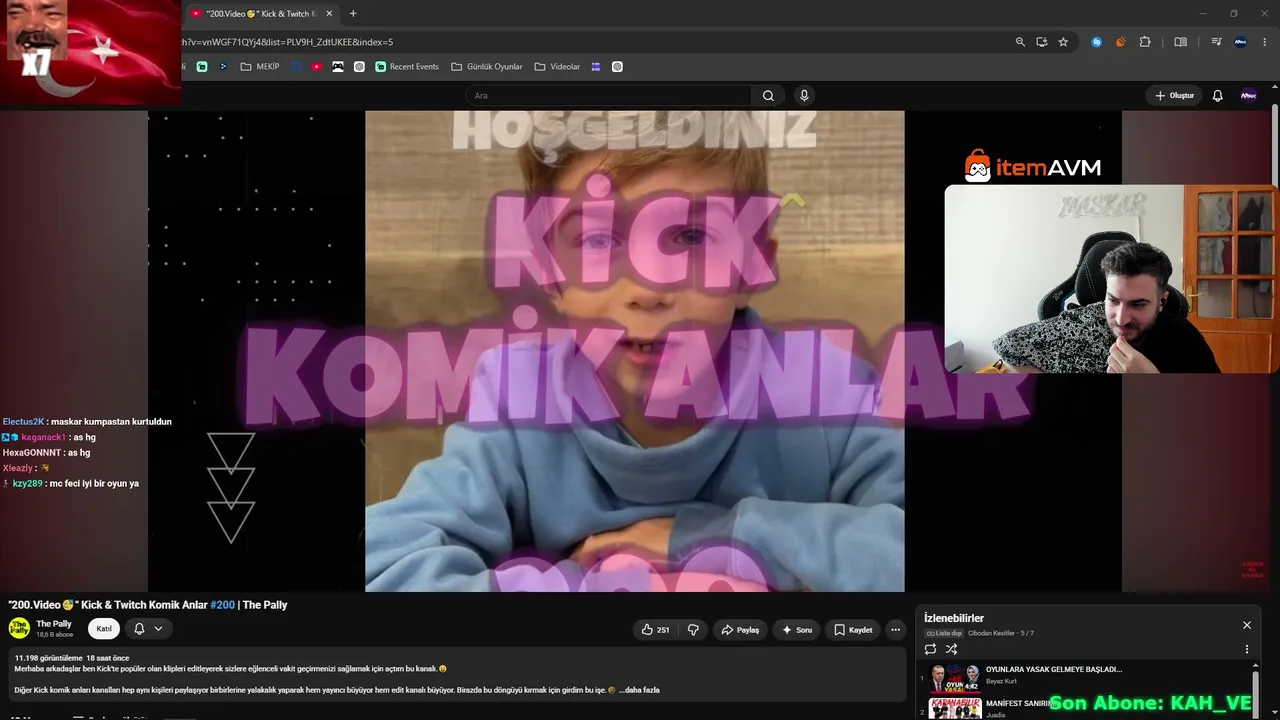Expand the subscription notification dropdown chevron
Viewport: 1280px width, 720px height.
tap(158, 629)
